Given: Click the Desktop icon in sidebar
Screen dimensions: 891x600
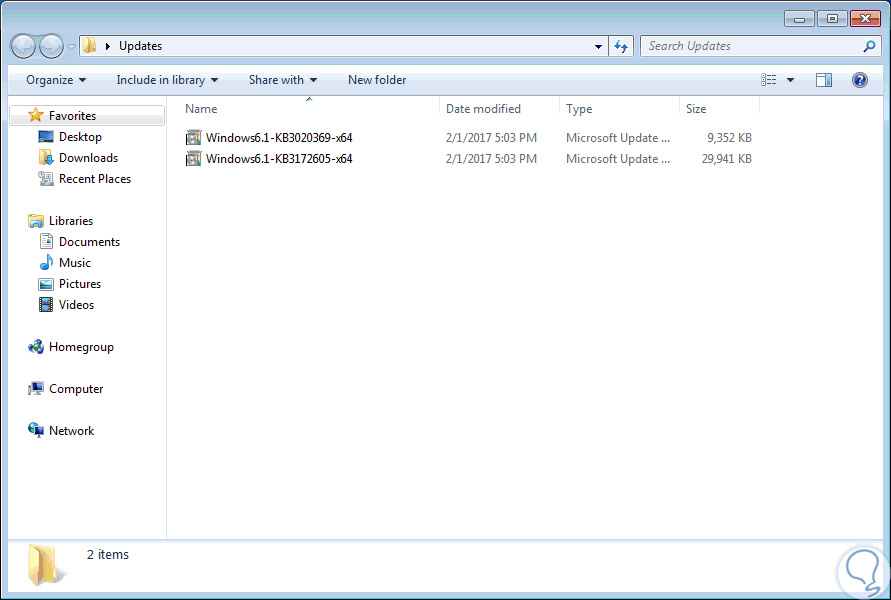Looking at the screenshot, I should coord(45,136).
